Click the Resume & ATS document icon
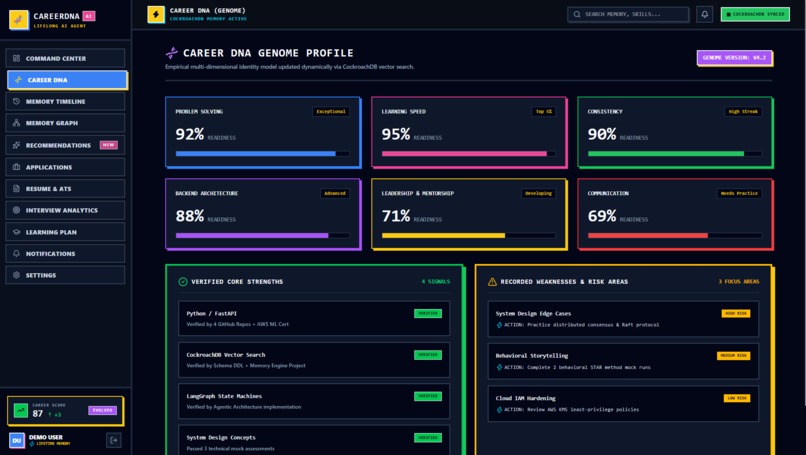 (16, 189)
